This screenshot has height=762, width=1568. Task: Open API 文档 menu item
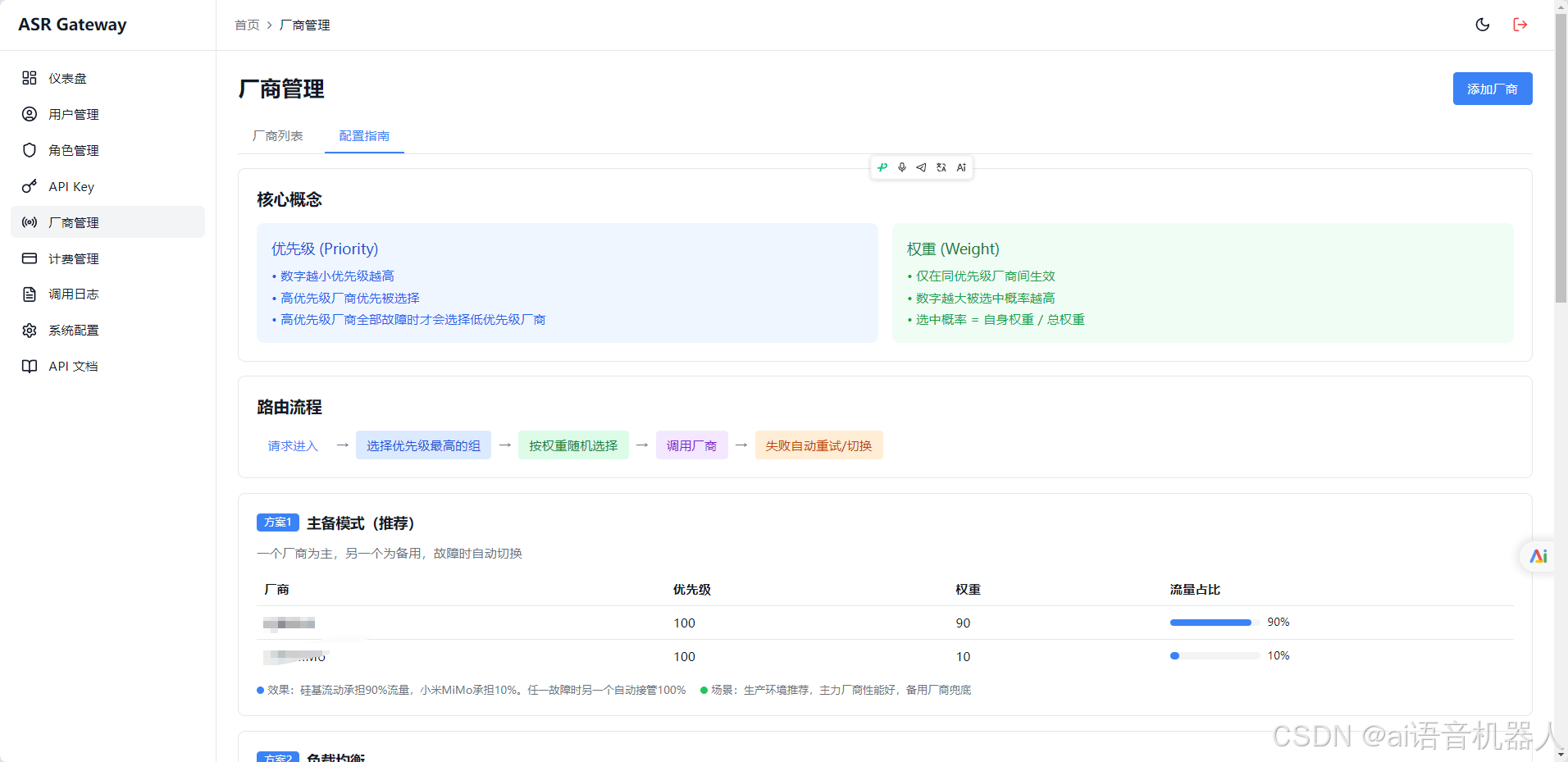pos(107,366)
